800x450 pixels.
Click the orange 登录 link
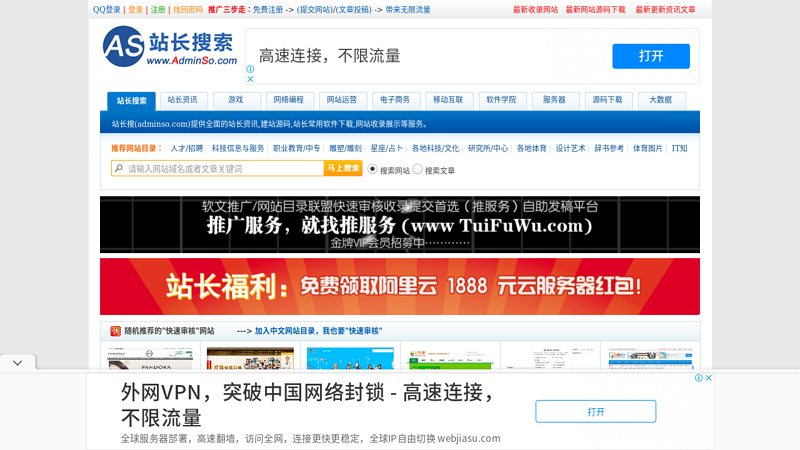click(135, 10)
